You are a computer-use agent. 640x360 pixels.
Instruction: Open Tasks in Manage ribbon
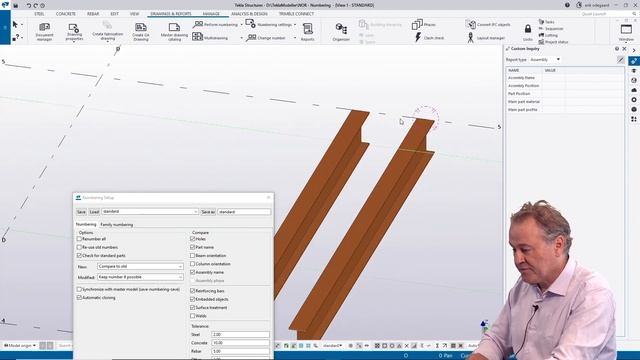point(547,22)
